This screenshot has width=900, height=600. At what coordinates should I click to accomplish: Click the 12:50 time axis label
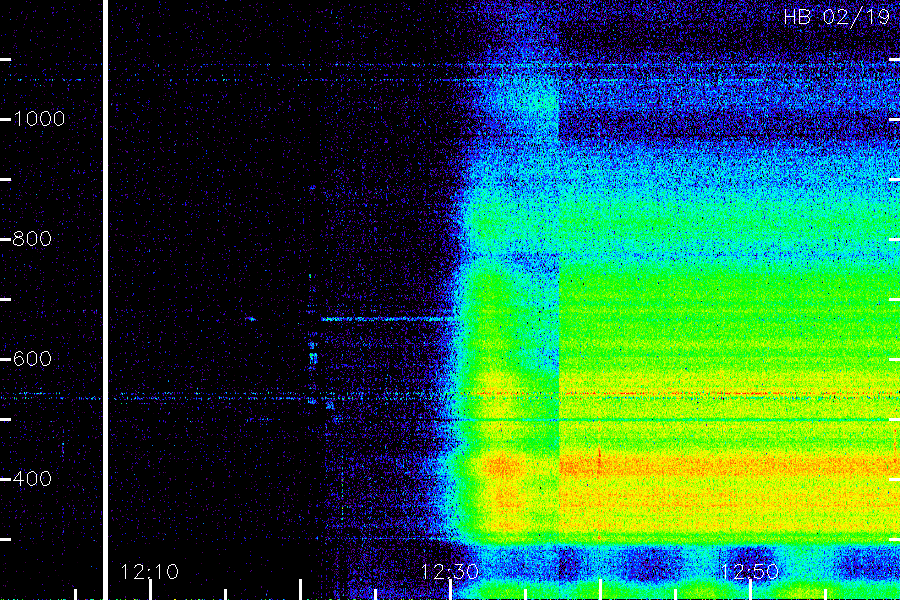coord(749,572)
